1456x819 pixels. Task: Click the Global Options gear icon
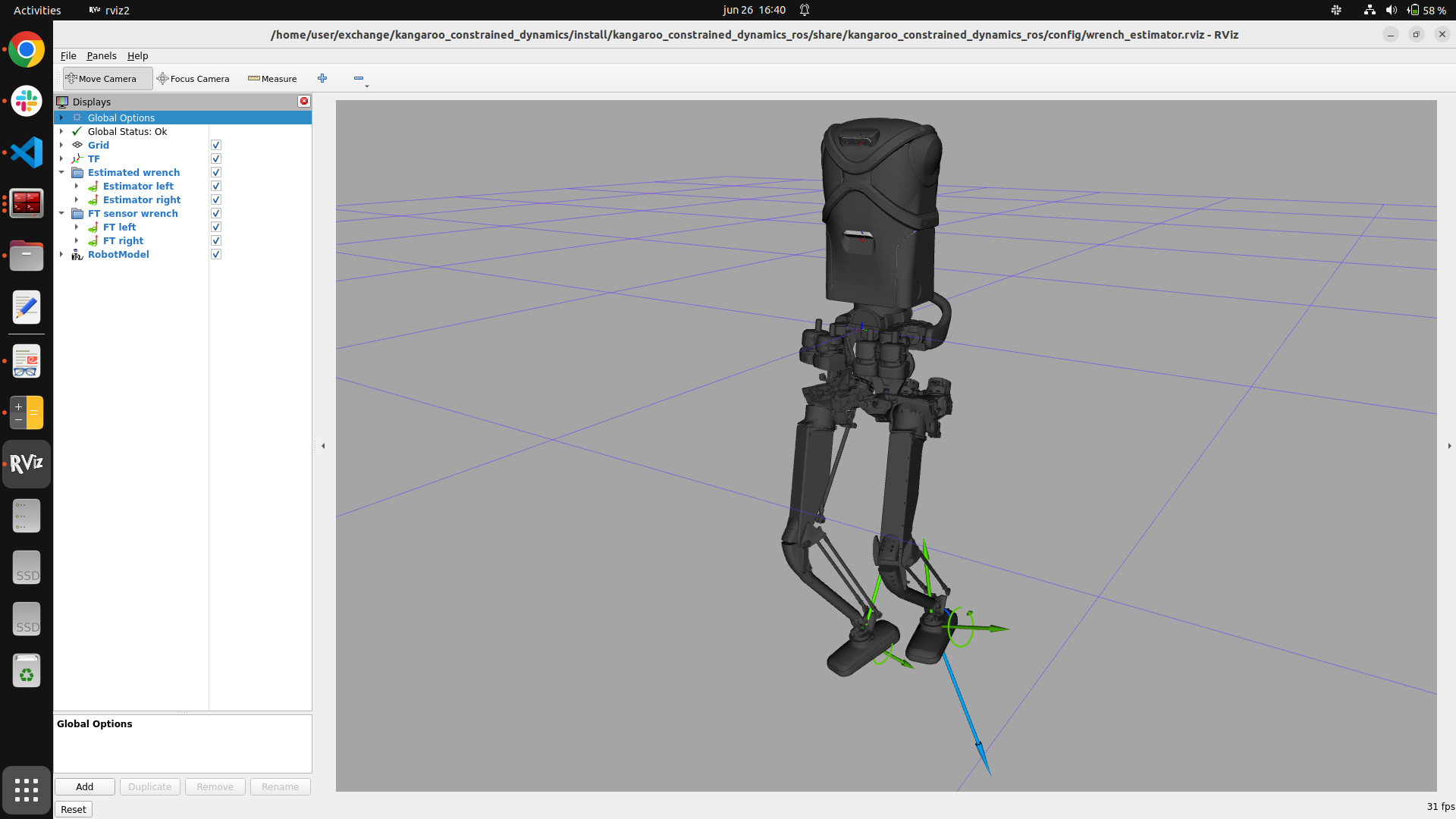[x=77, y=118]
